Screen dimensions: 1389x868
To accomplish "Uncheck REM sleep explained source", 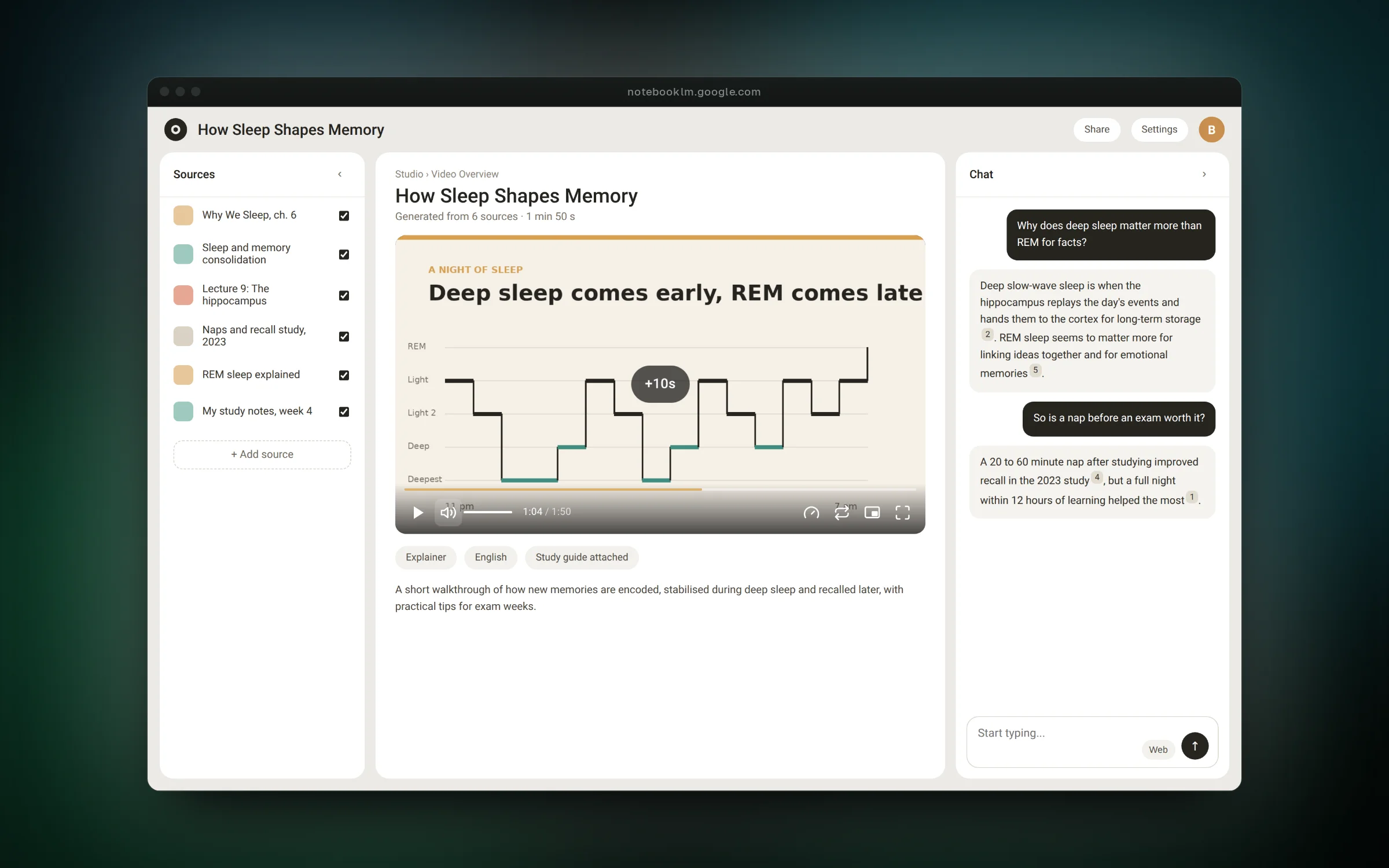I will tap(344, 376).
